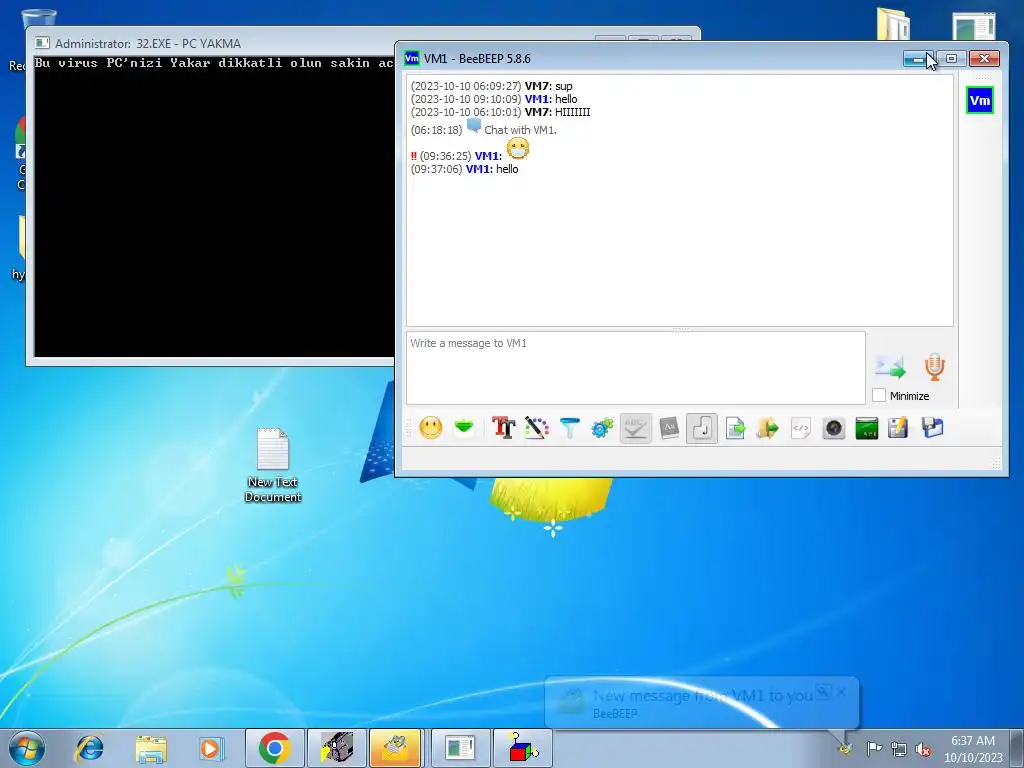Click the green board toolbar icon

click(x=867, y=428)
